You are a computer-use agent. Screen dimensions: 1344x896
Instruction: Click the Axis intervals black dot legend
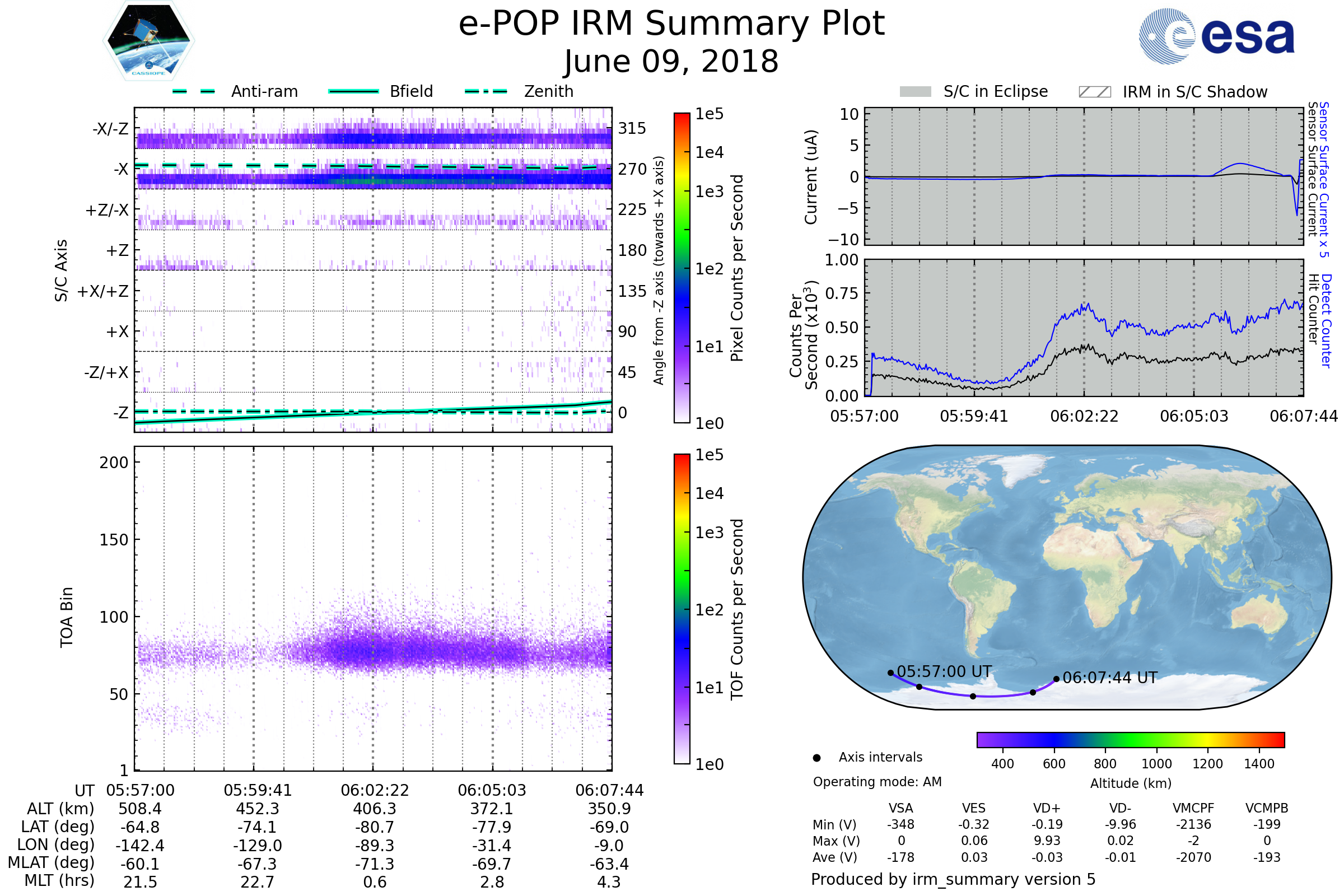[x=816, y=758]
